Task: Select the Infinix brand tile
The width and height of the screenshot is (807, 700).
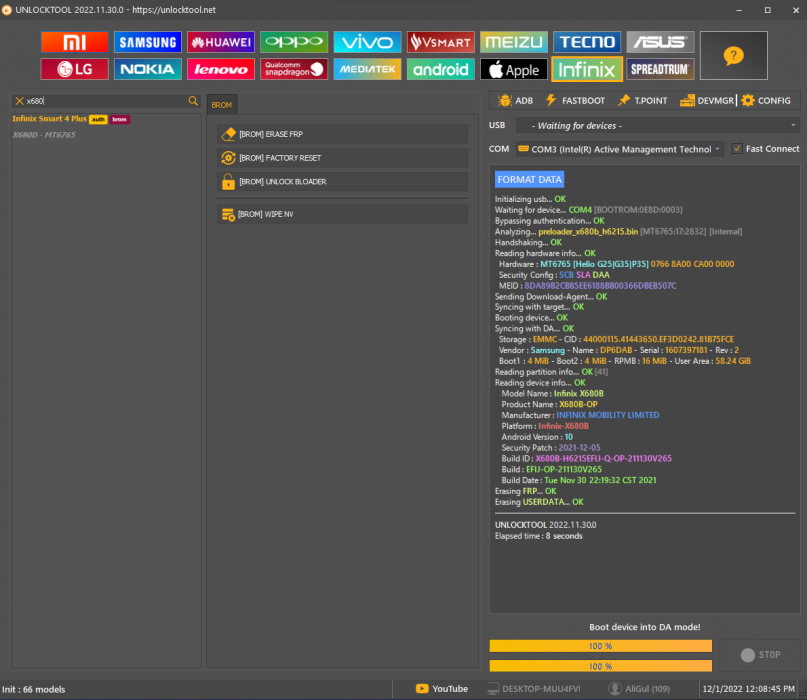Action: pos(587,69)
